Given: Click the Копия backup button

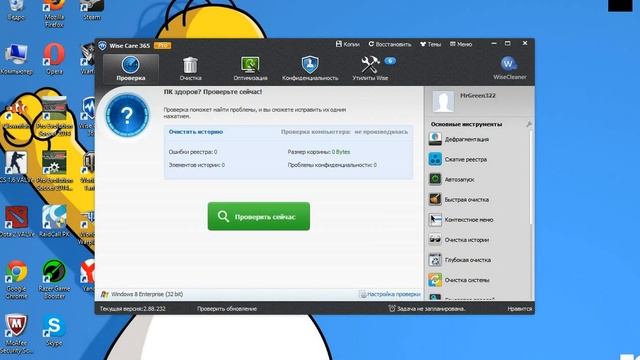Looking at the screenshot, I should 347,44.
